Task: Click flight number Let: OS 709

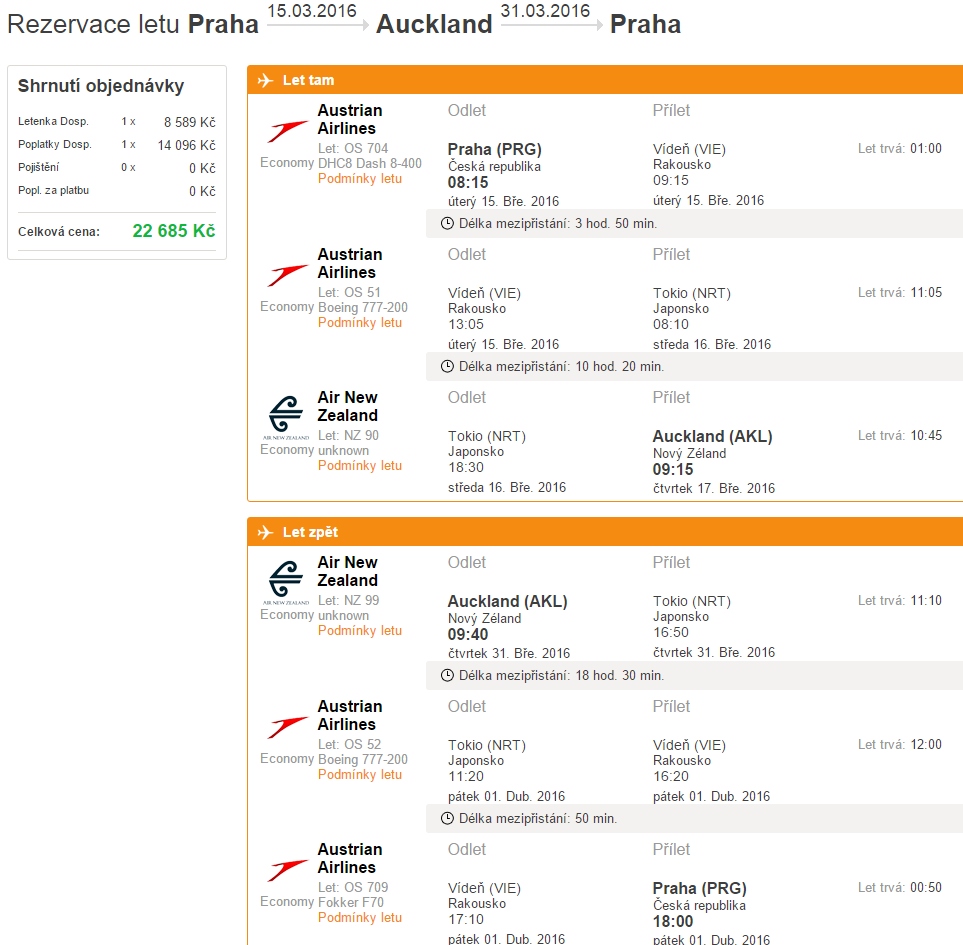Action: pos(353,887)
